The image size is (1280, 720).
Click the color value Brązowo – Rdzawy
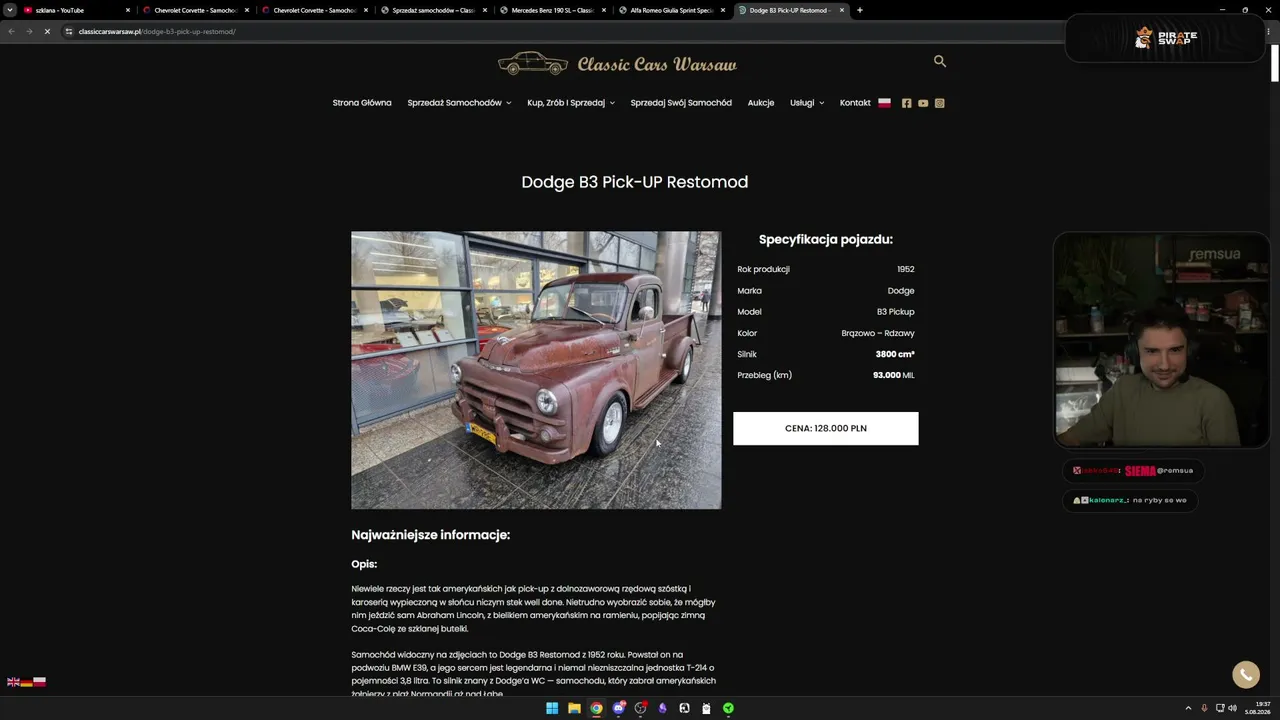[x=878, y=333]
